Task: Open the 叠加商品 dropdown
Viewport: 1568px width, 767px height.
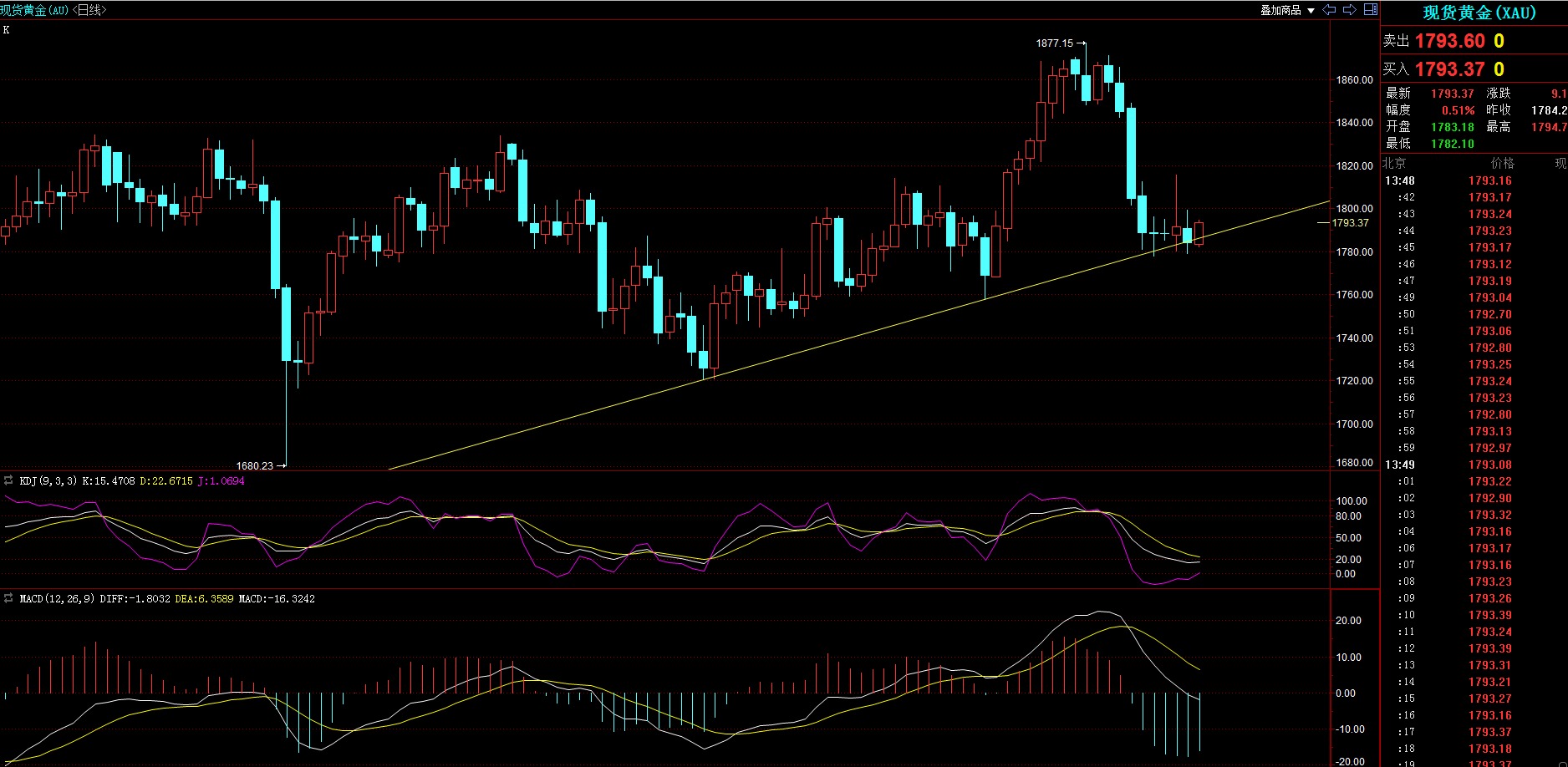Action: 1288,10
